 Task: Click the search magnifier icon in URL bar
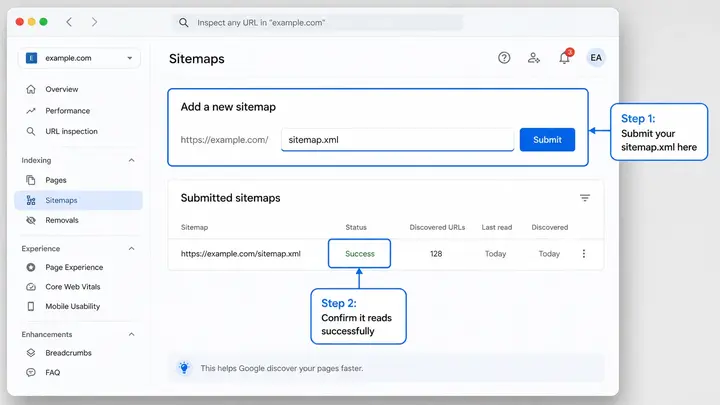pos(183,22)
